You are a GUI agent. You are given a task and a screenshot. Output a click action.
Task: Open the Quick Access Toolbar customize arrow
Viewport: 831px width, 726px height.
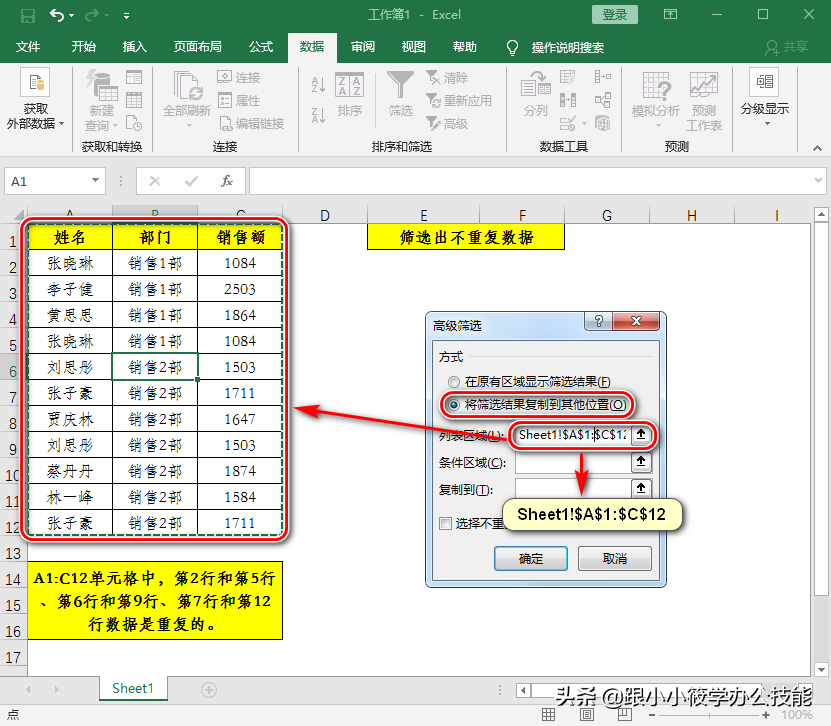click(126, 16)
